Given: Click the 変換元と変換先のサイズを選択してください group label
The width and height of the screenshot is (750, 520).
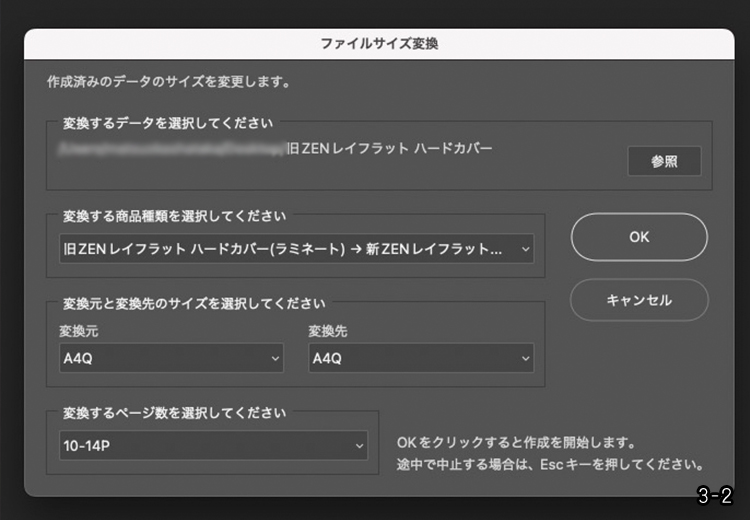Looking at the screenshot, I should (x=194, y=303).
